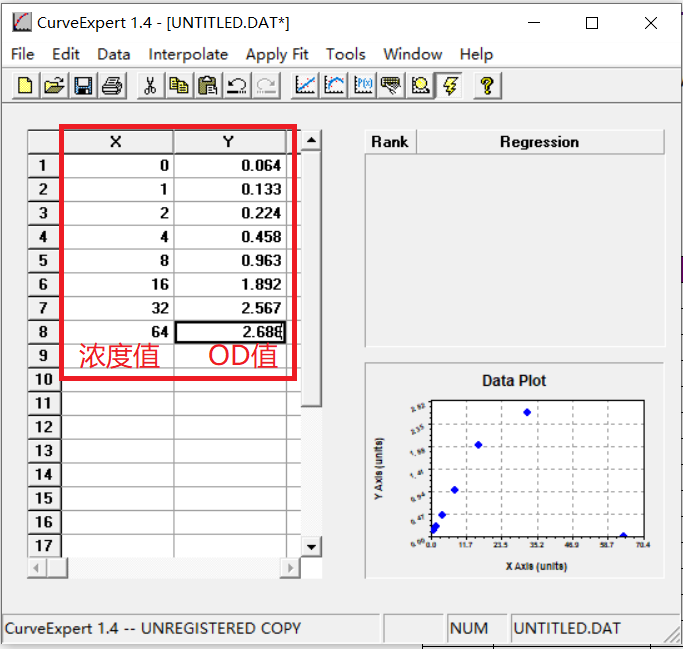The height and width of the screenshot is (649, 683).
Task: Run CurveFinder with the lightning bolt icon
Action: click(450, 86)
